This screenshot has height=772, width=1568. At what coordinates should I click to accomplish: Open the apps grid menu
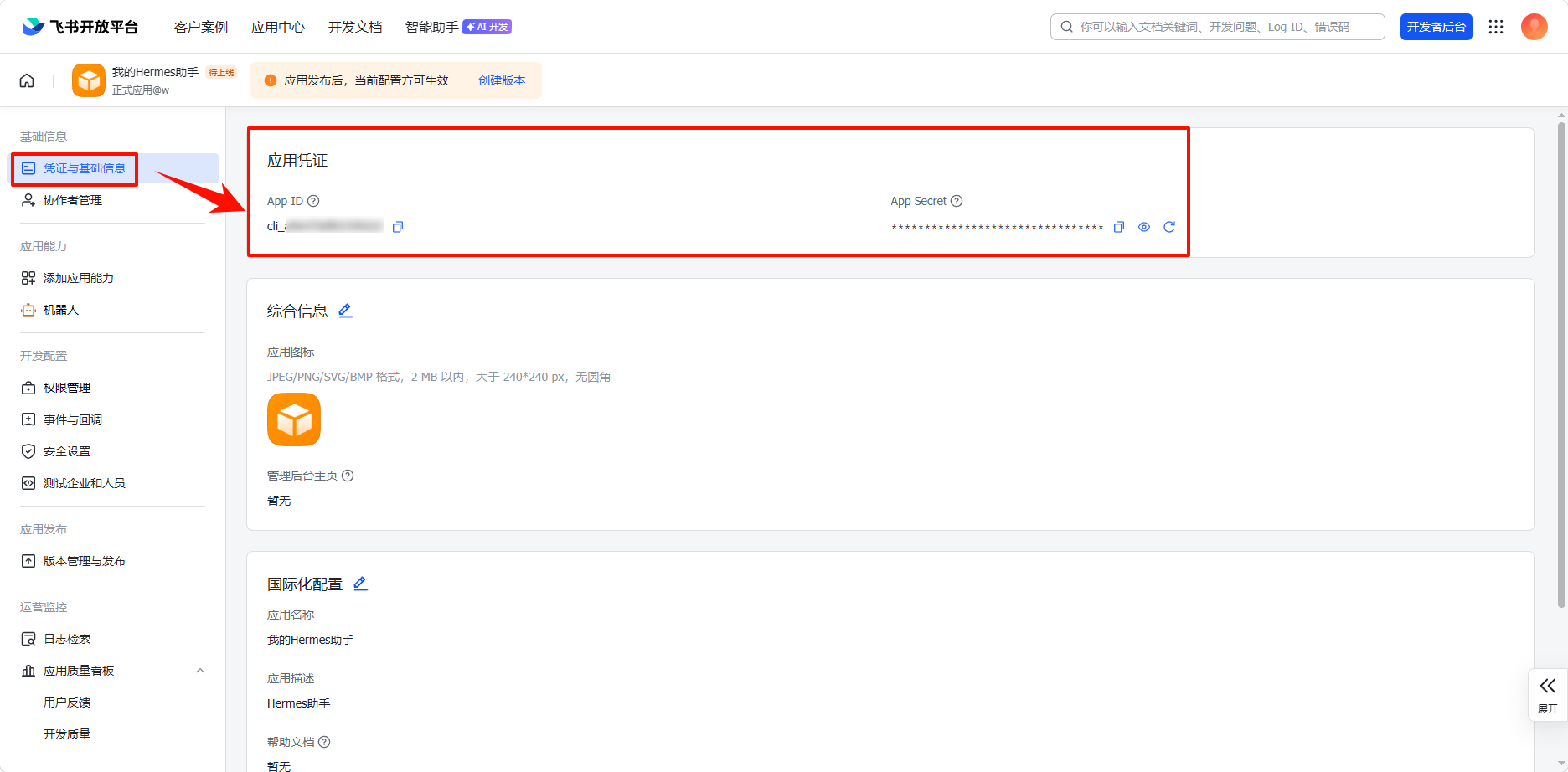[1496, 27]
